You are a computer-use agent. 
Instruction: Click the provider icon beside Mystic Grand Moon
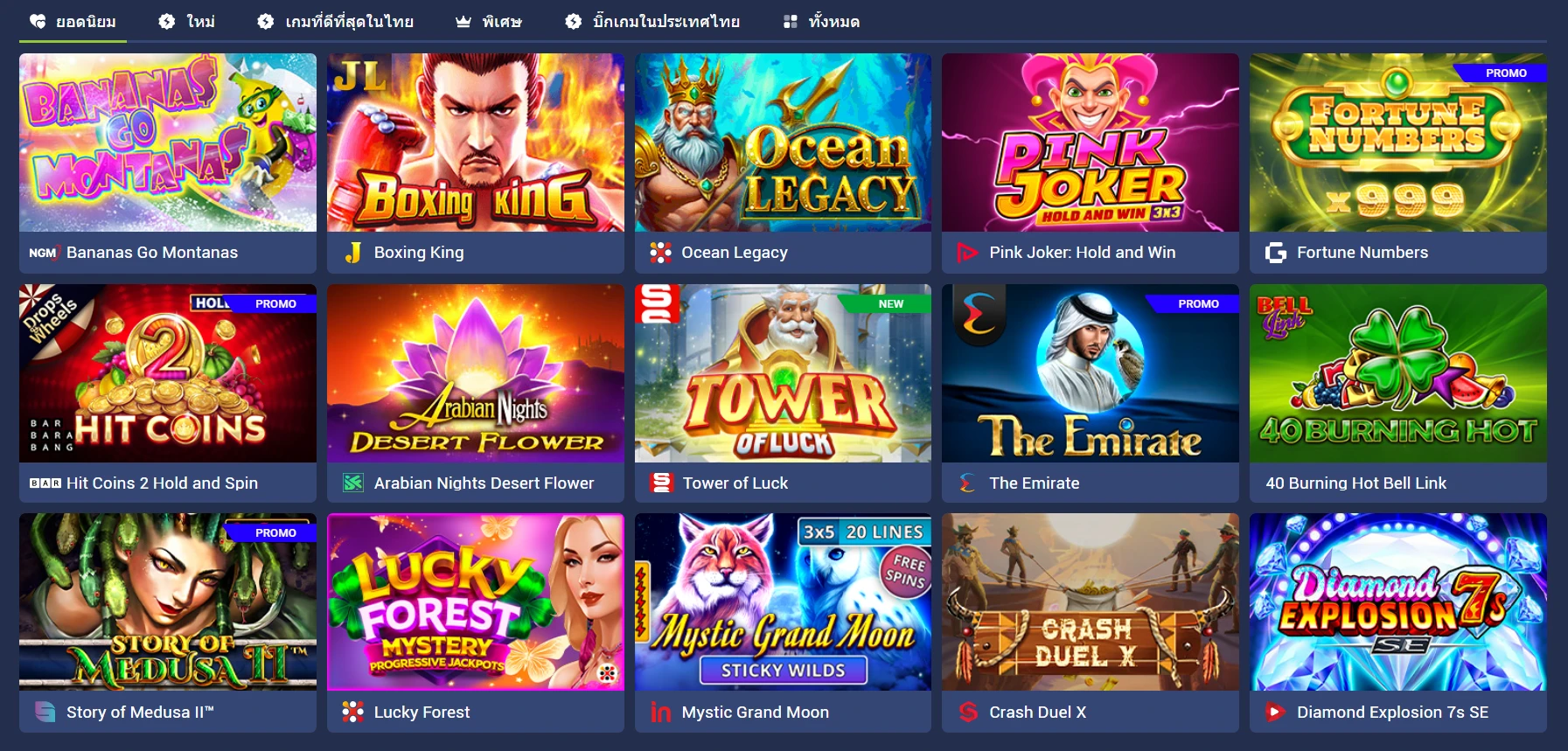(x=661, y=712)
